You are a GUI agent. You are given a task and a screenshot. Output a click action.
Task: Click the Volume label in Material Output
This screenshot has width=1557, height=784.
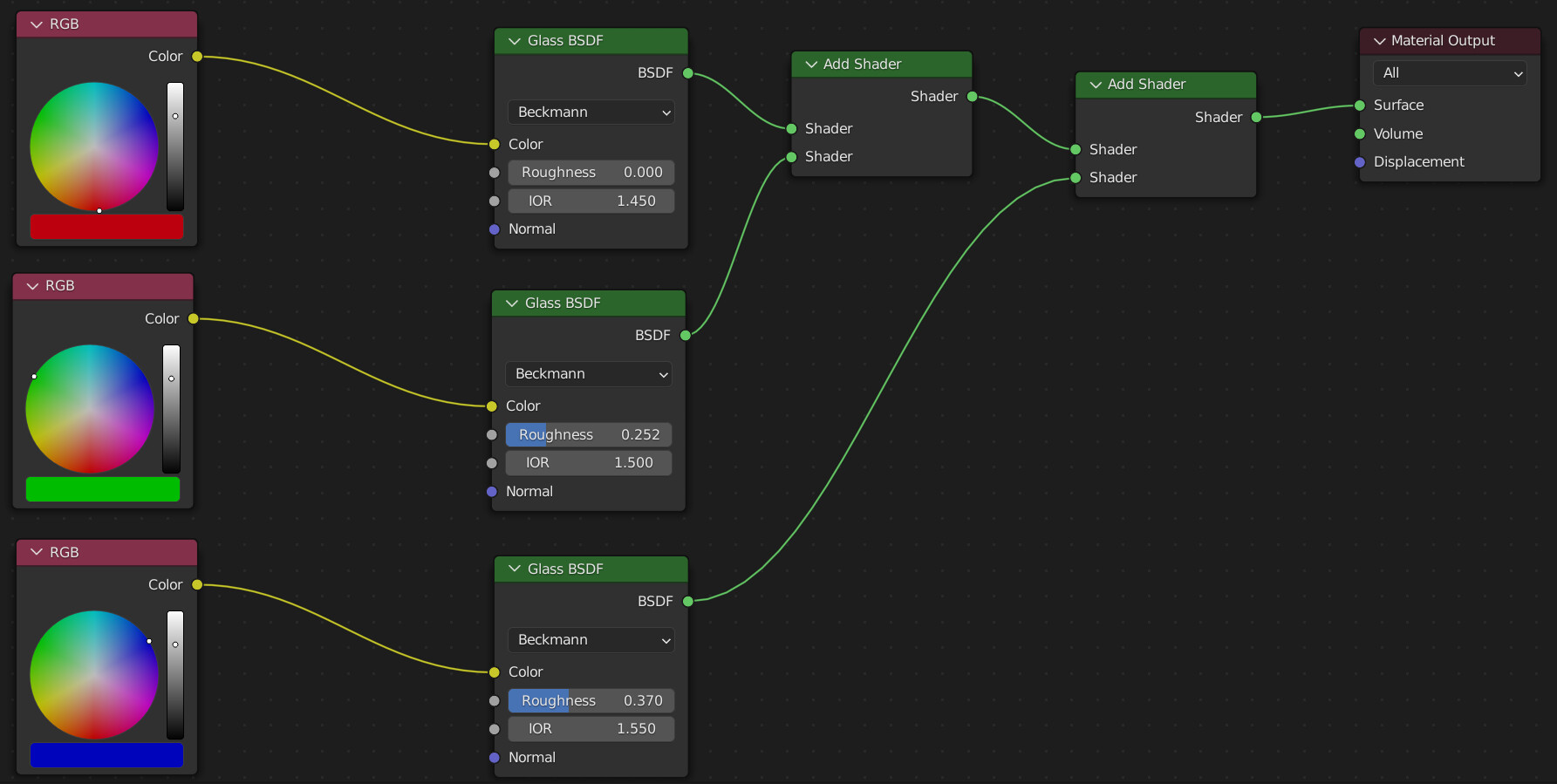1398,133
